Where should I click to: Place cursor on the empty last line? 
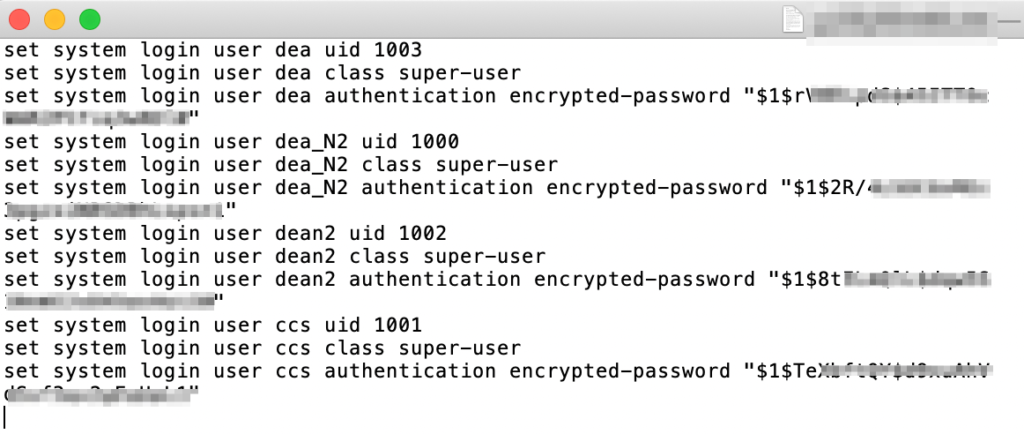pyautogui.click(x=5, y=416)
